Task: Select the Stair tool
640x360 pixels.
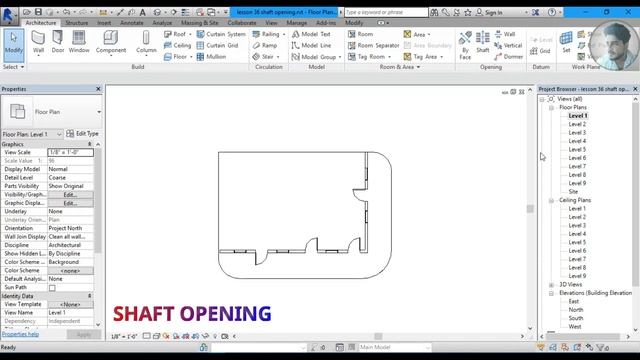Action: (x=263, y=57)
